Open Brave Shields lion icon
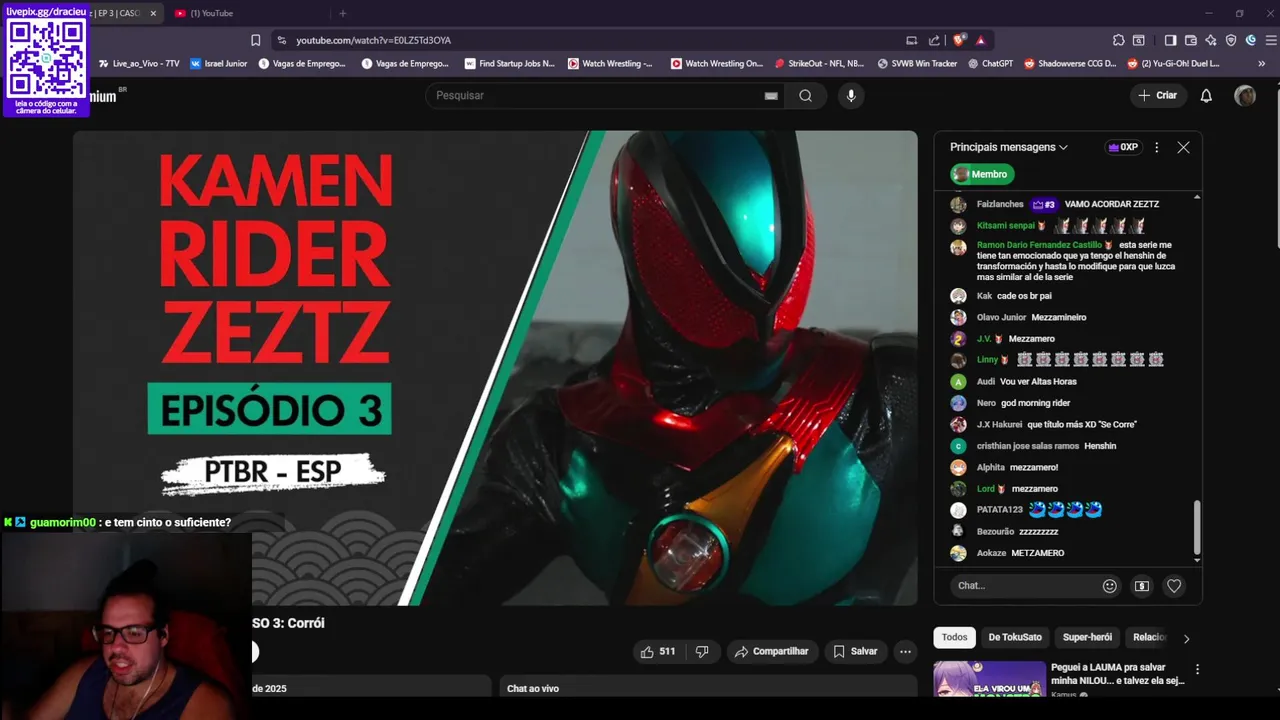1280x720 pixels. [x=960, y=40]
